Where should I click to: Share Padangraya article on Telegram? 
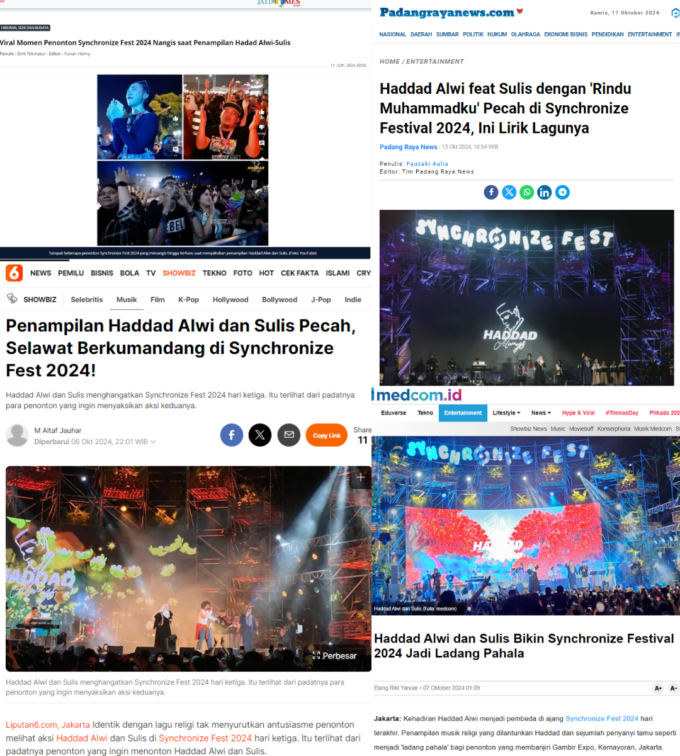562,192
